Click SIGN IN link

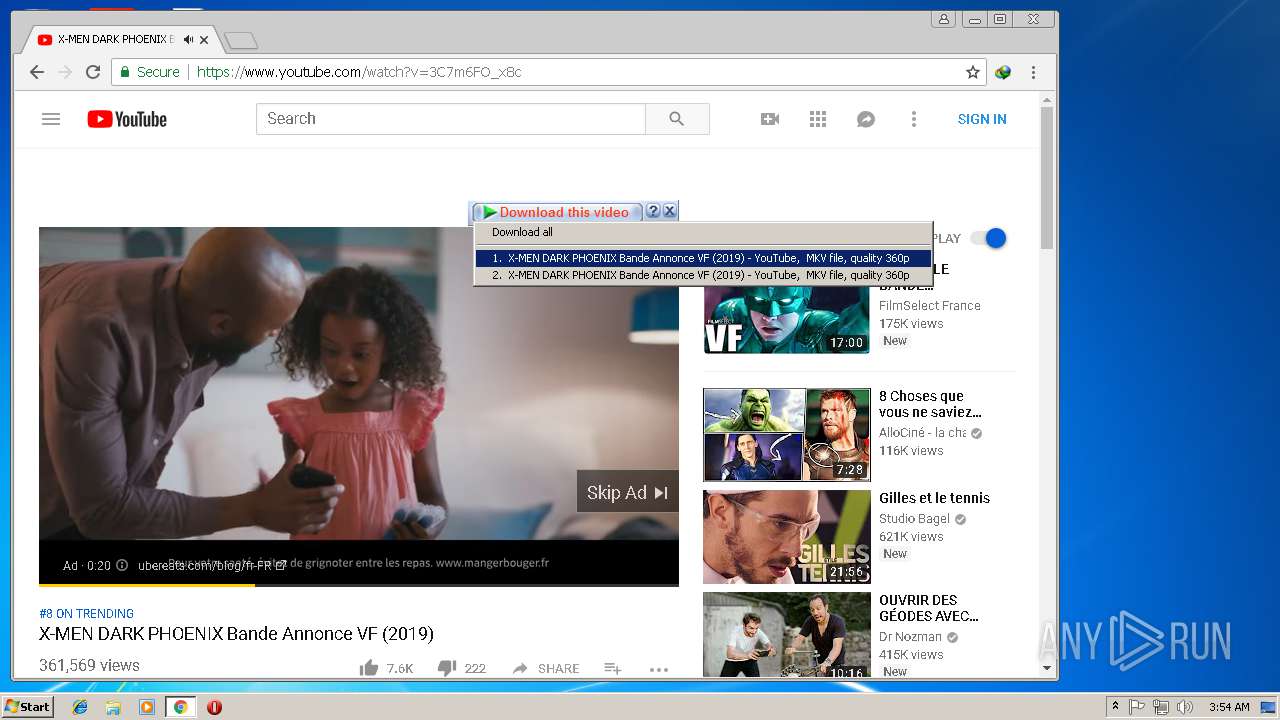pos(982,119)
